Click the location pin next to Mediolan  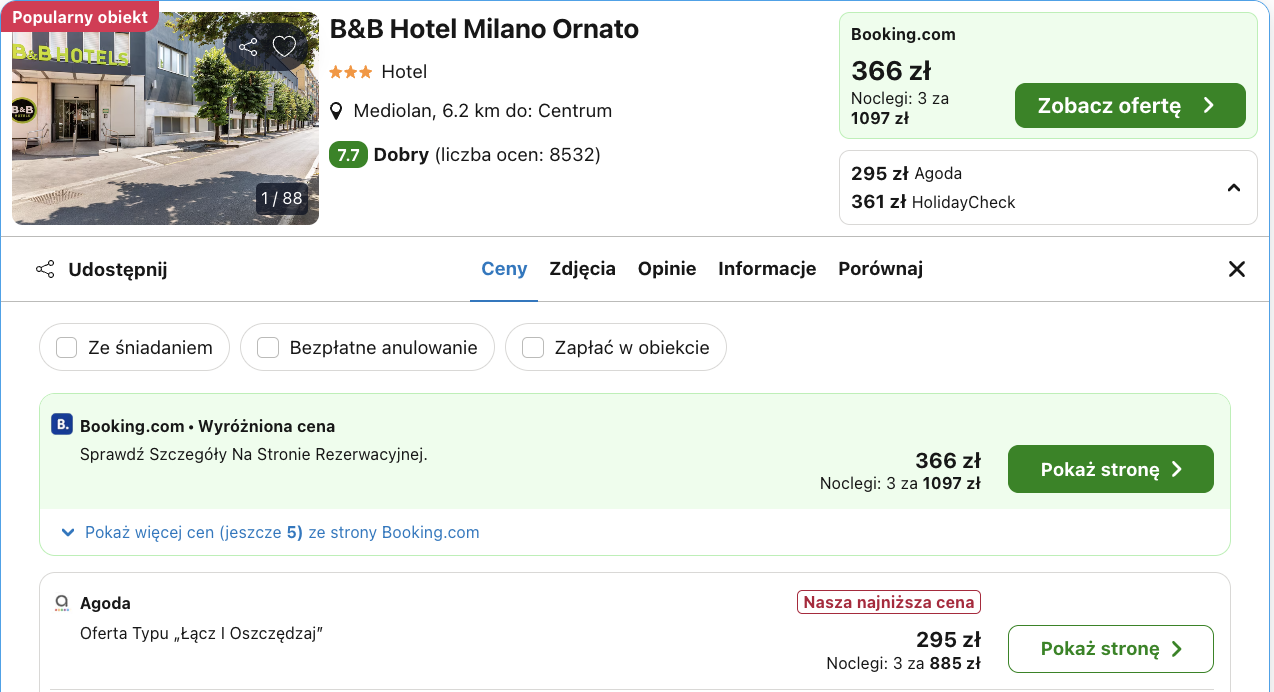pyautogui.click(x=336, y=110)
